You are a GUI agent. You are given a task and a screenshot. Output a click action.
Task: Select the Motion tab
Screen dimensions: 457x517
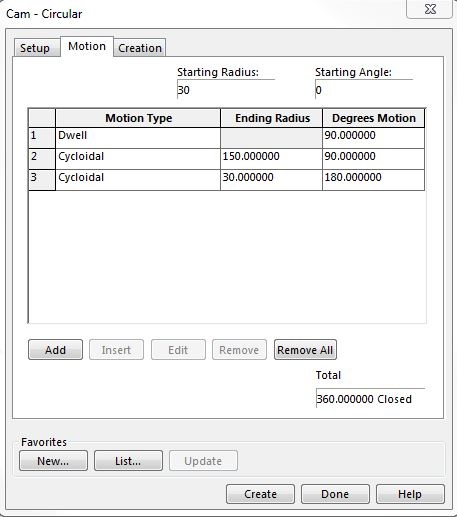(x=87, y=46)
